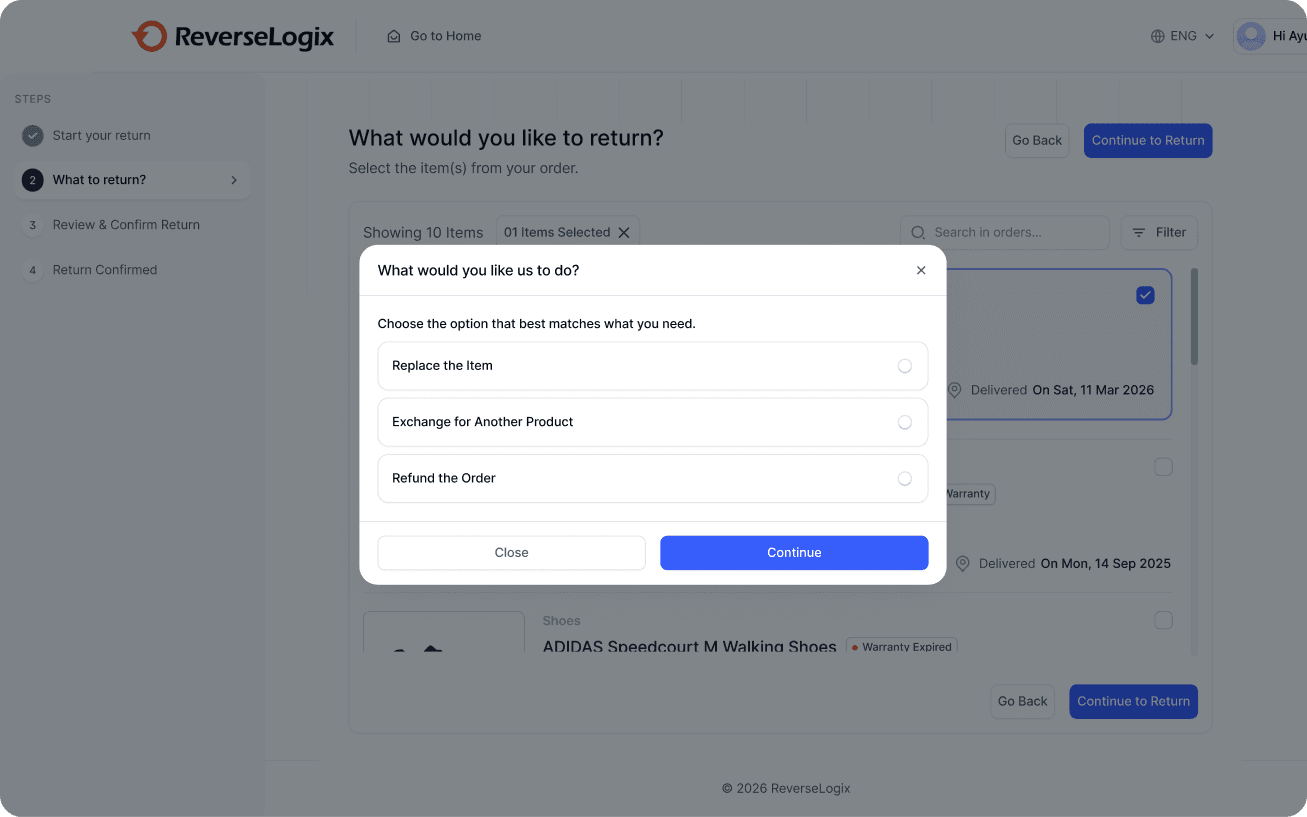
Task: Click the Close button in dialog
Action: 511,552
